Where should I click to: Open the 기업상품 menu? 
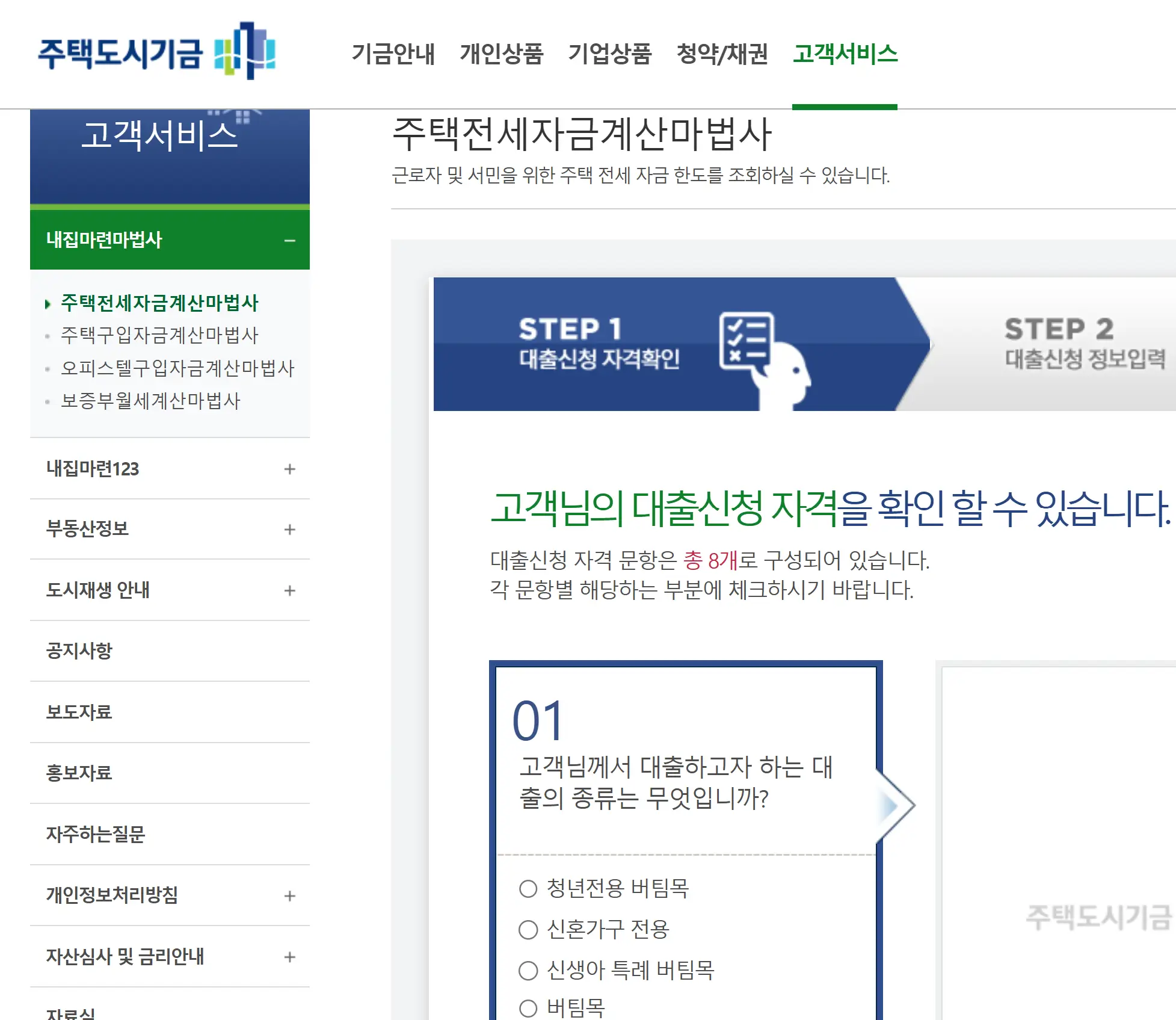coord(610,54)
